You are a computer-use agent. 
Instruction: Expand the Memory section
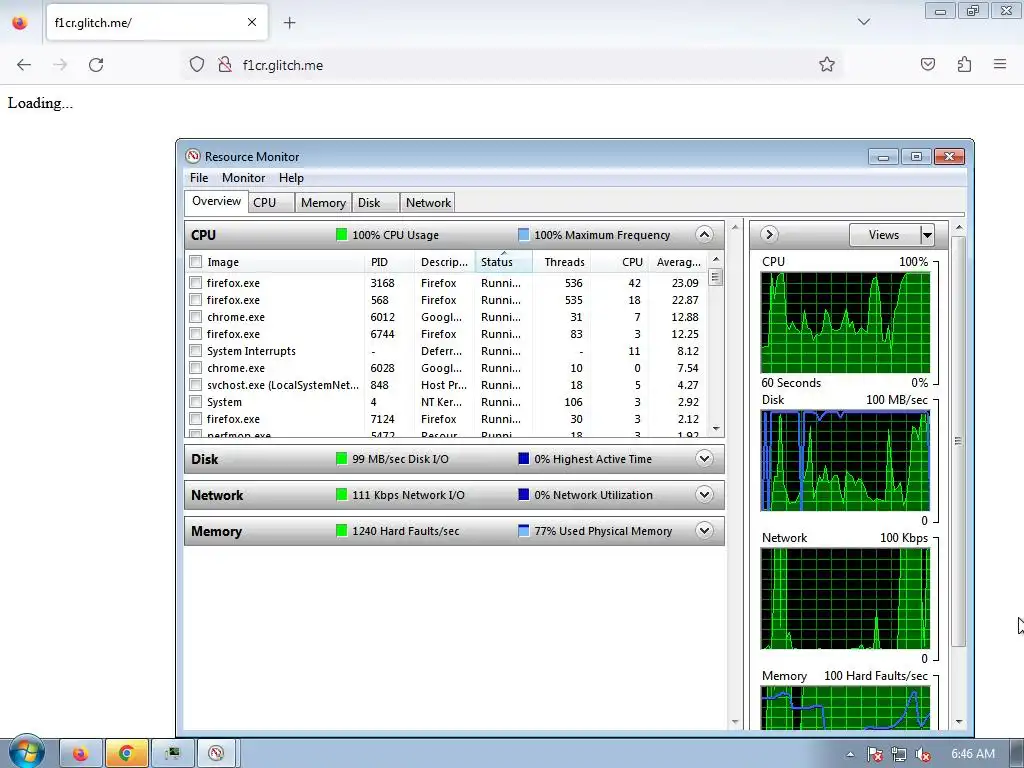pyautogui.click(x=704, y=530)
